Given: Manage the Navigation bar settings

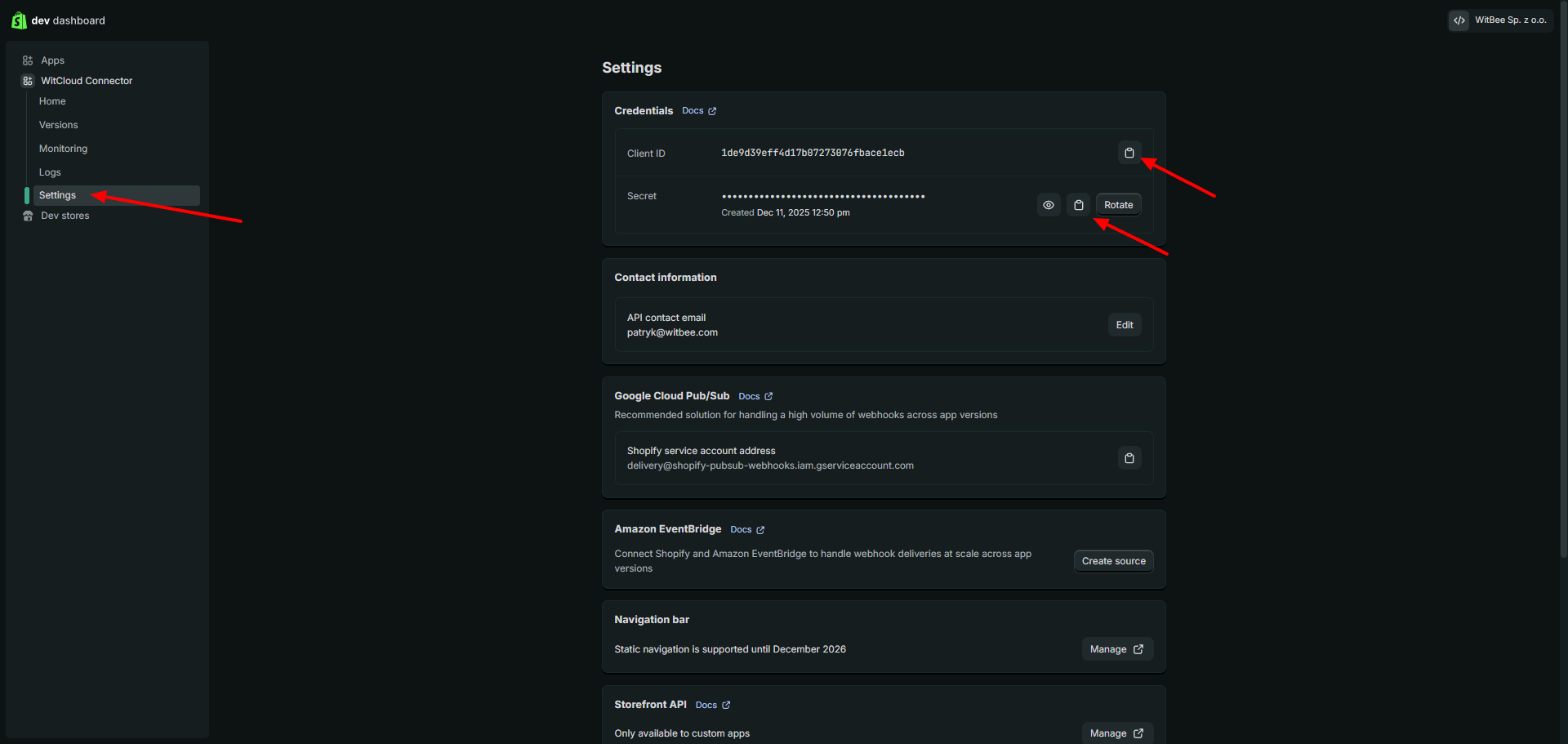Looking at the screenshot, I should click(1116, 649).
